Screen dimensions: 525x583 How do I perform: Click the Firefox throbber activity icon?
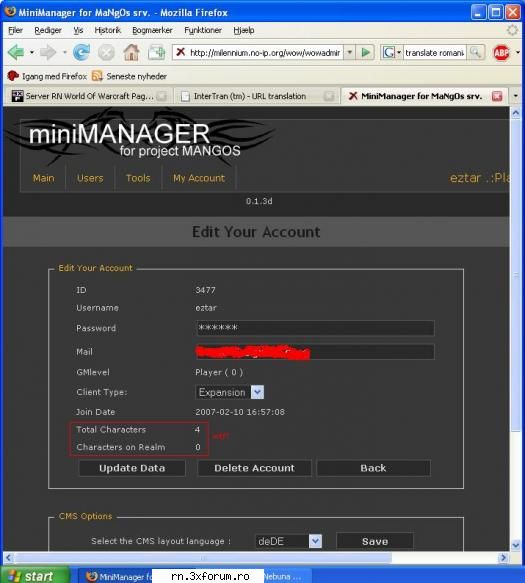pos(512,30)
